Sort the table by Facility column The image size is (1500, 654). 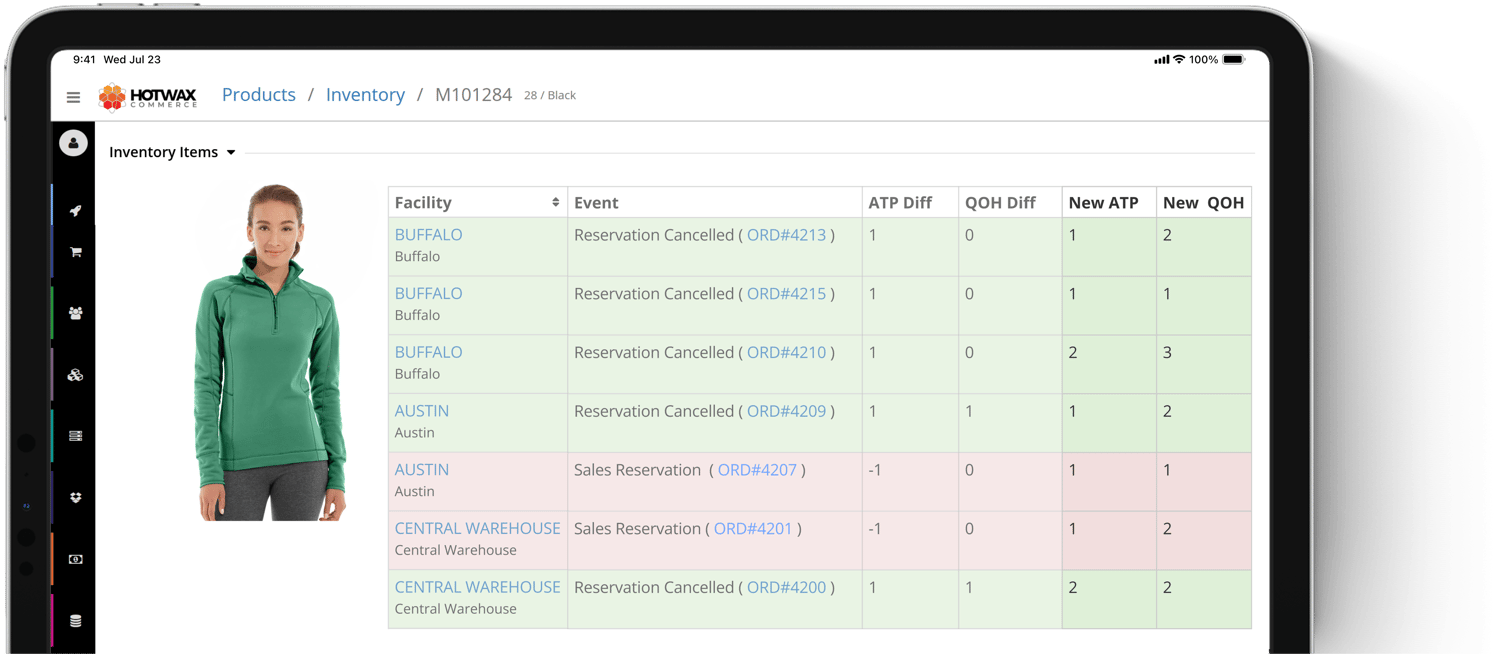[555, 202]
